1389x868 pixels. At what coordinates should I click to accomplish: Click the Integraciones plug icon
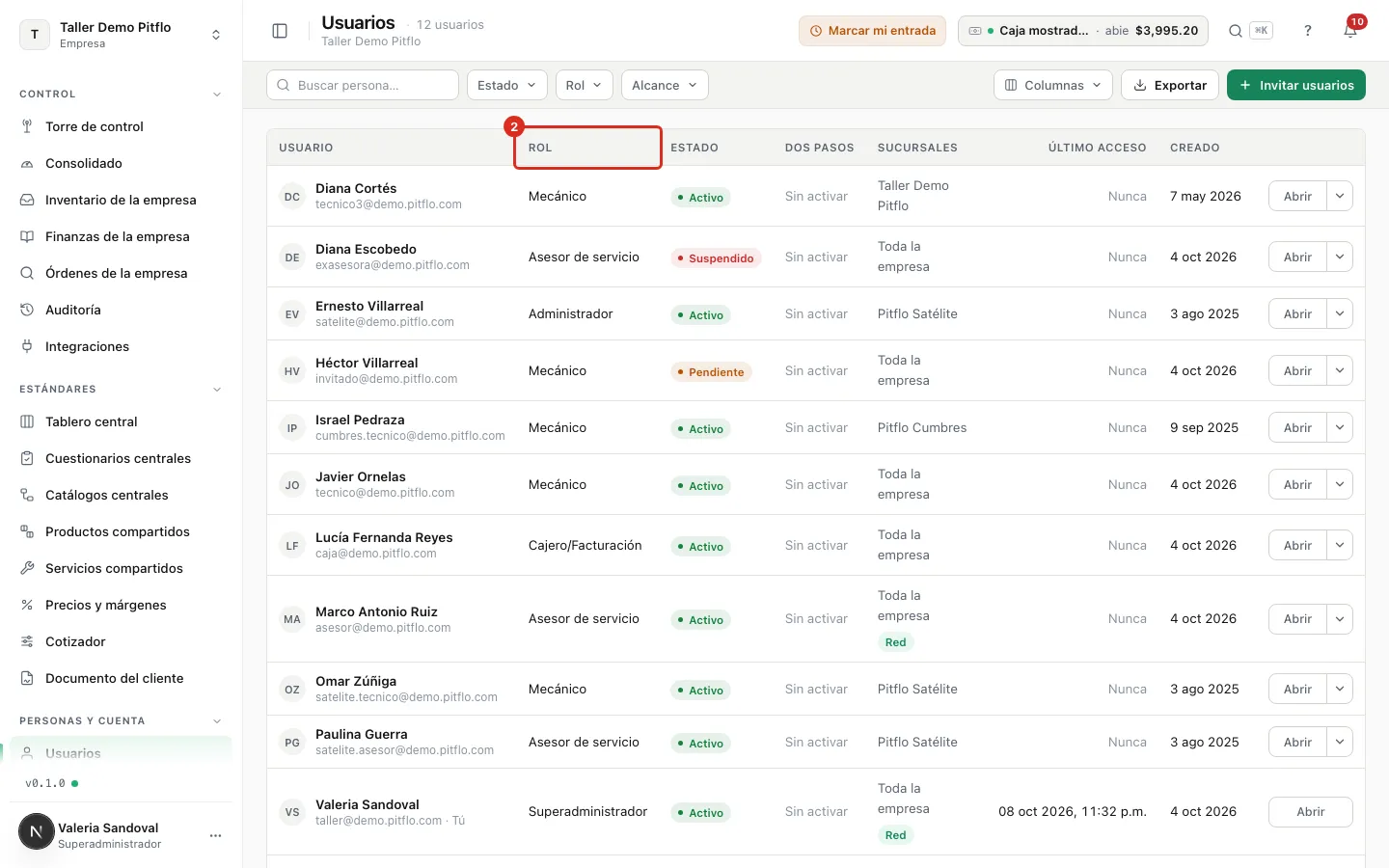point(27,346)
